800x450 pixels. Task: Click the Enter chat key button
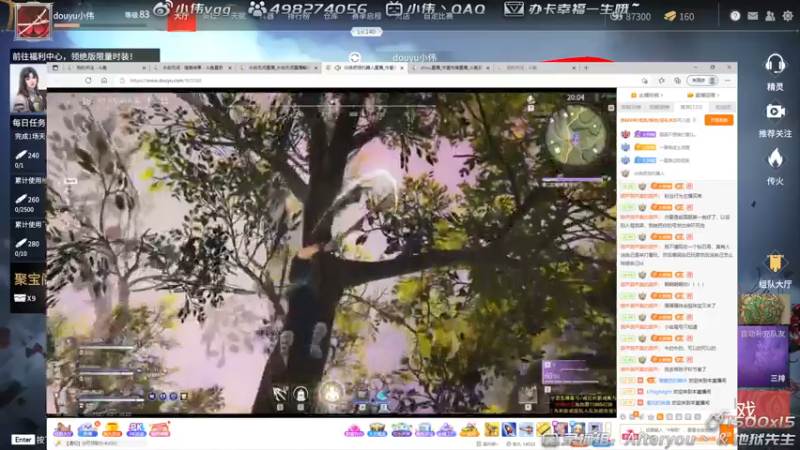pyautogui.click(x=23, y=440)
